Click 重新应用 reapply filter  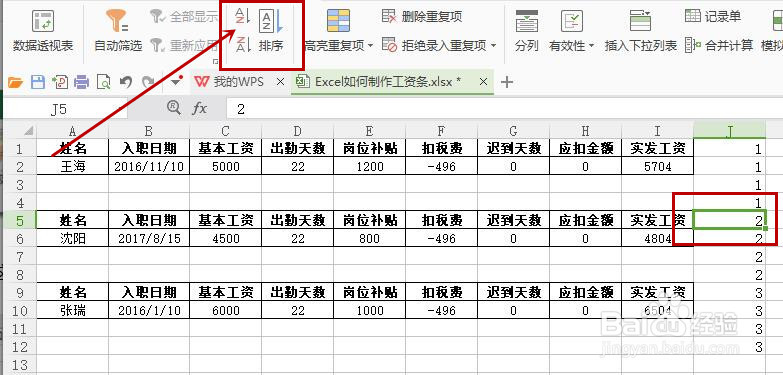[184, 46]
